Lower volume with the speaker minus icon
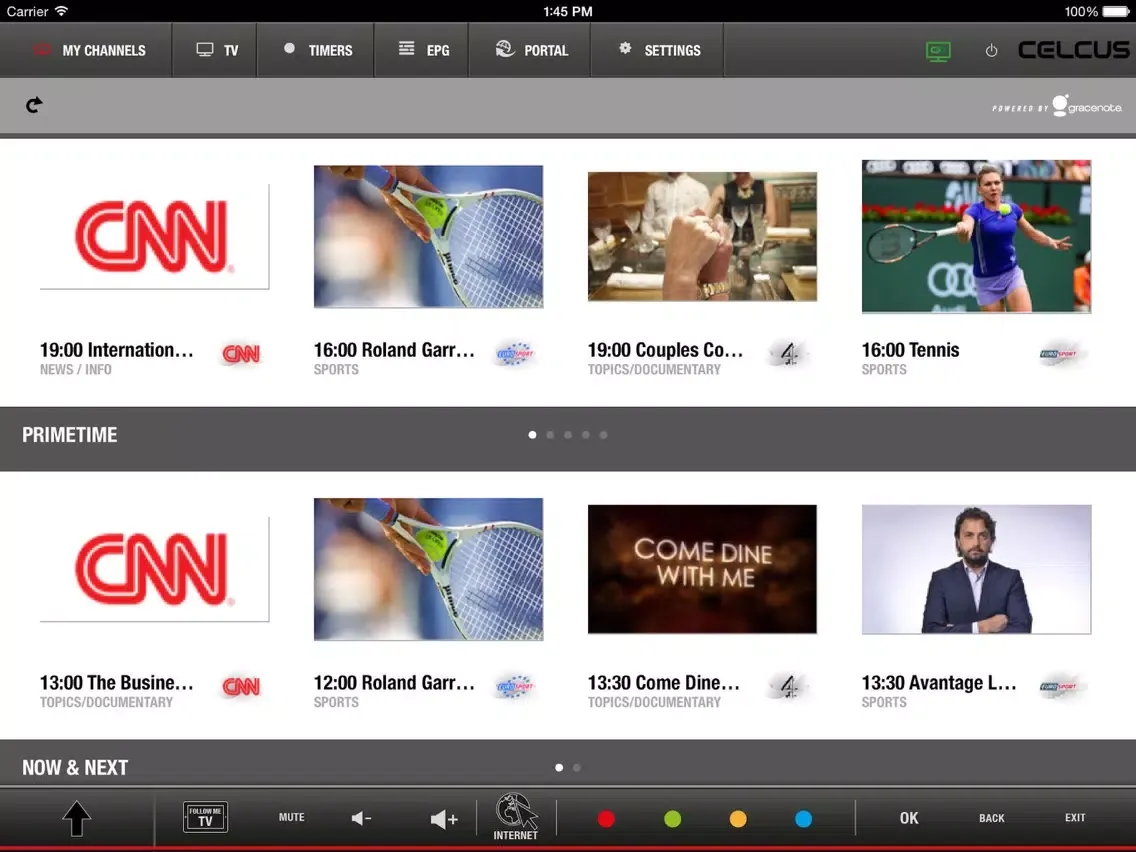Image resolution: width=1136 pixels, height=852 pixels. click(x=362, y=819)
